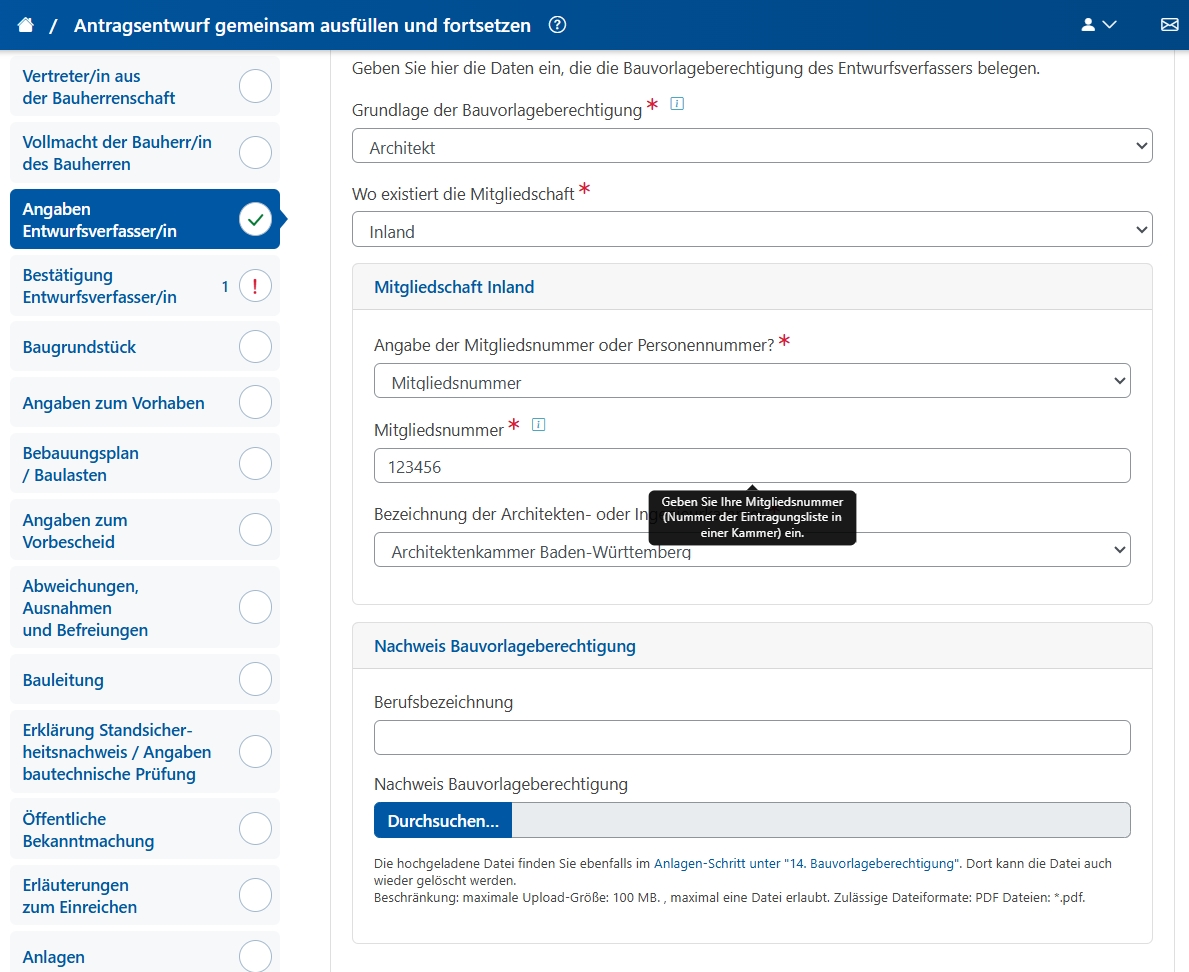Click the home icon in header

pyautogui.click(x=26, y=25)
